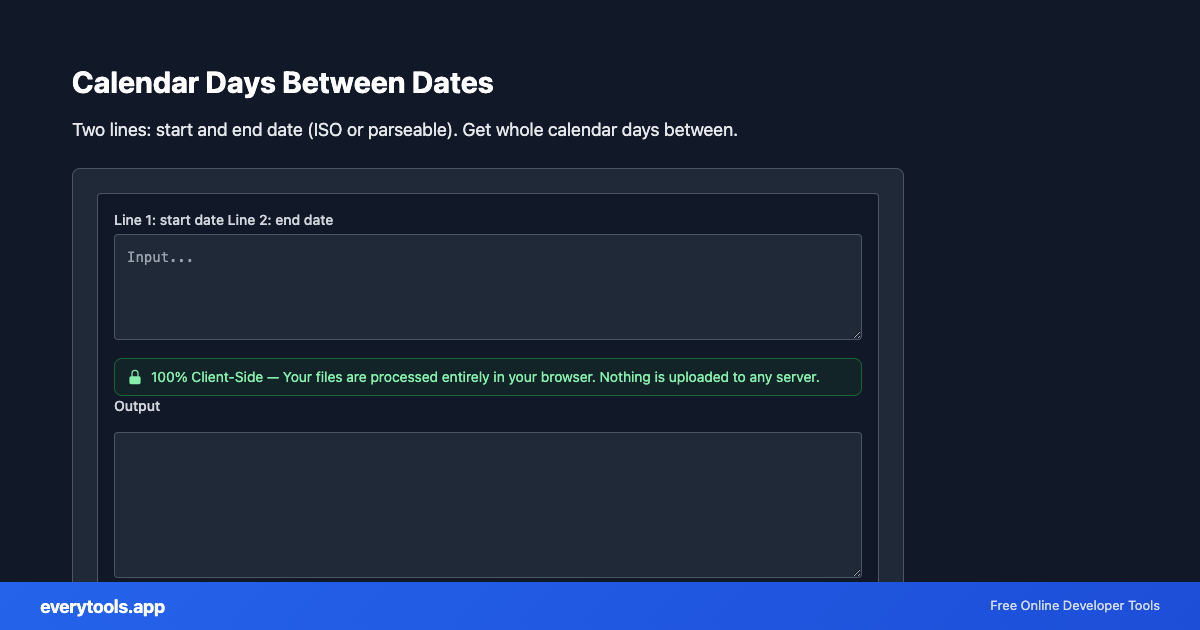Click the Calendar Days Between Dates heading
Image resolution: width=1200 pixels, height=630 pixels.
tap(283, 83)
